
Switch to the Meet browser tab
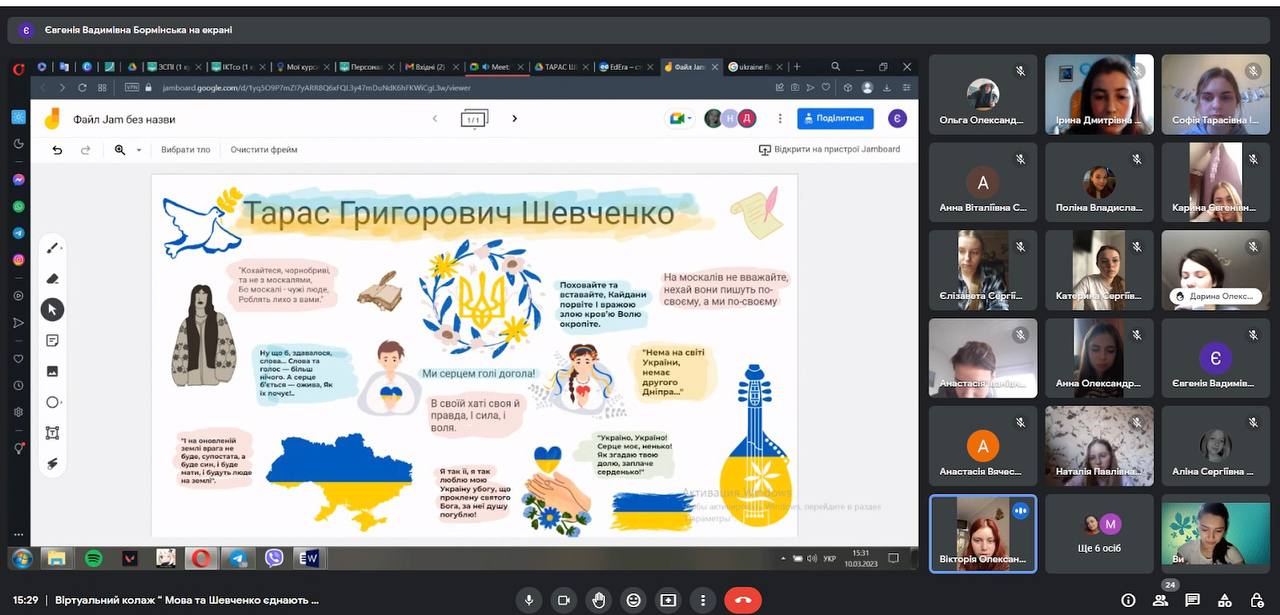[x=496, y=67]
